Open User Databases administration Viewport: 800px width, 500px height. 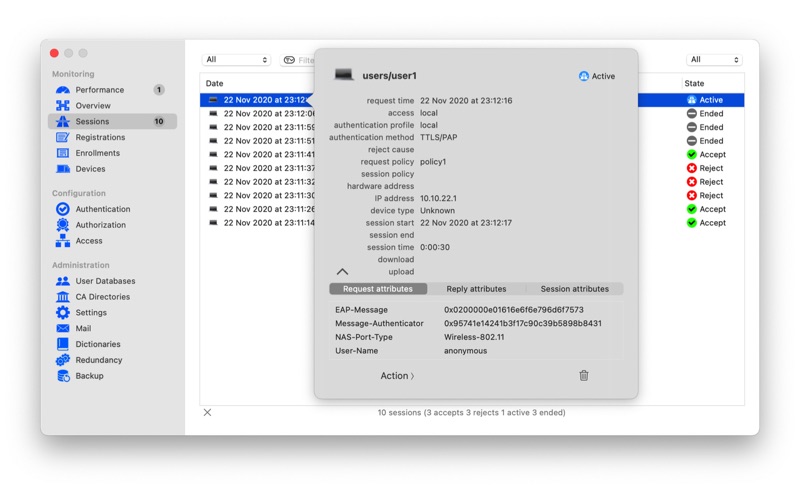click(x=105, y=281)
